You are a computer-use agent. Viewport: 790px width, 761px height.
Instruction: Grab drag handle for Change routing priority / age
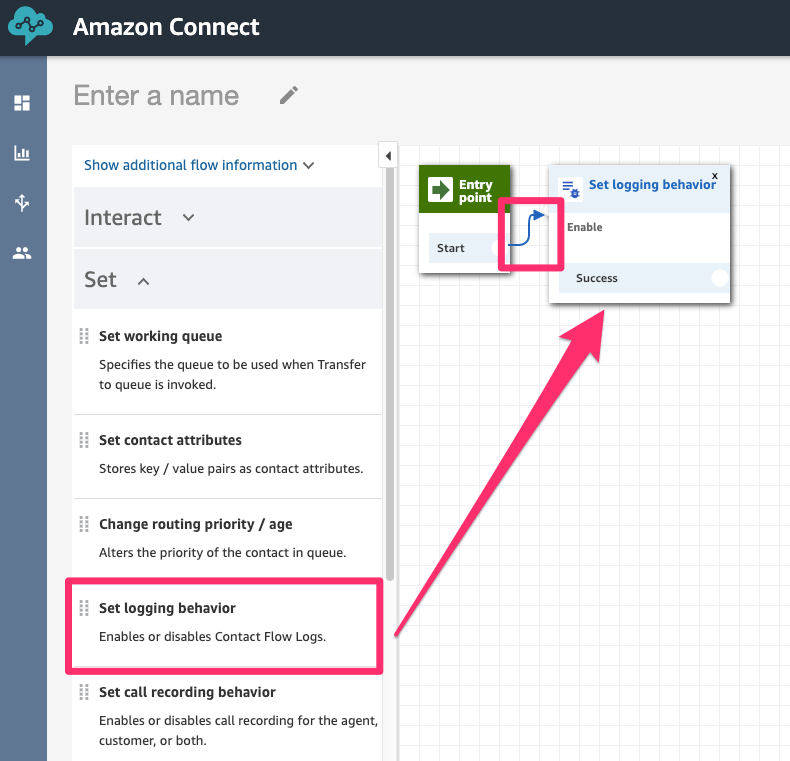[84, 524]
